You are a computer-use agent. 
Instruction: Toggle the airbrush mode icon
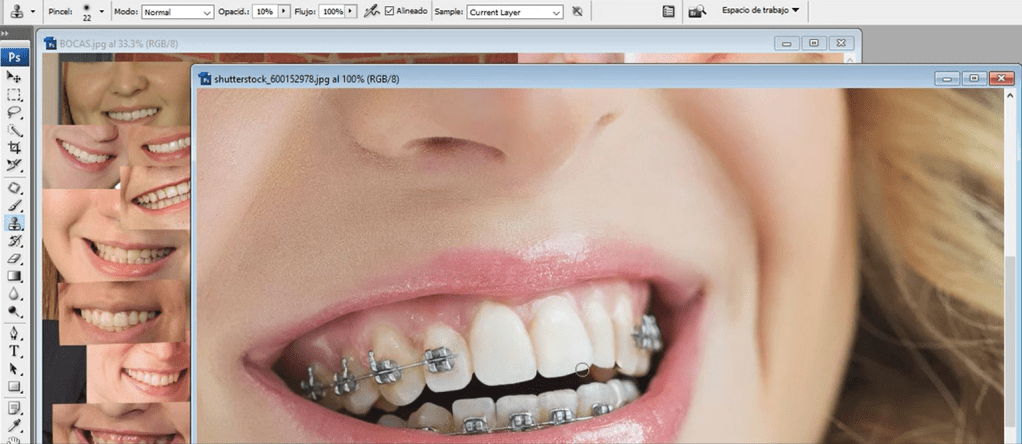click(371, 11)
